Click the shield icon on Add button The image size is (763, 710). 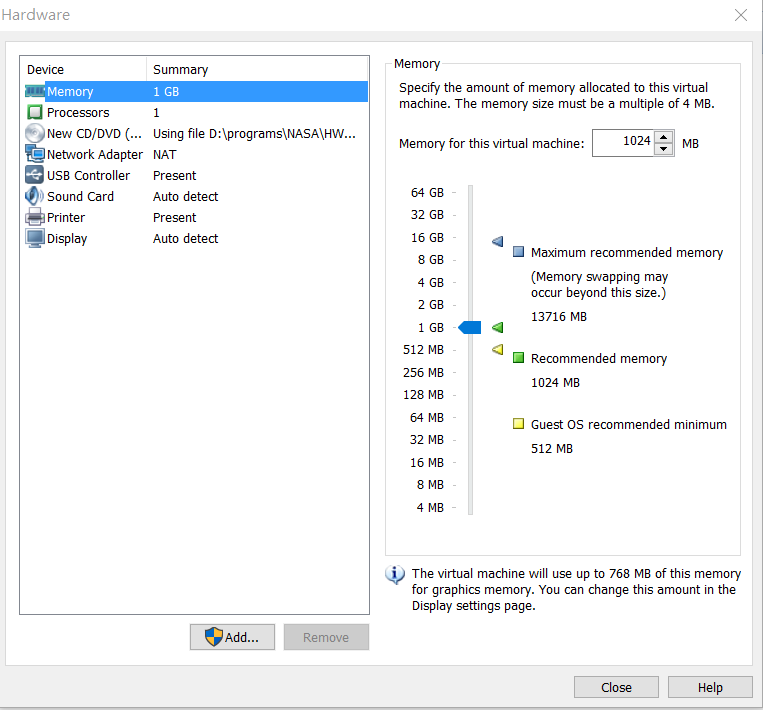pos(214,637)
